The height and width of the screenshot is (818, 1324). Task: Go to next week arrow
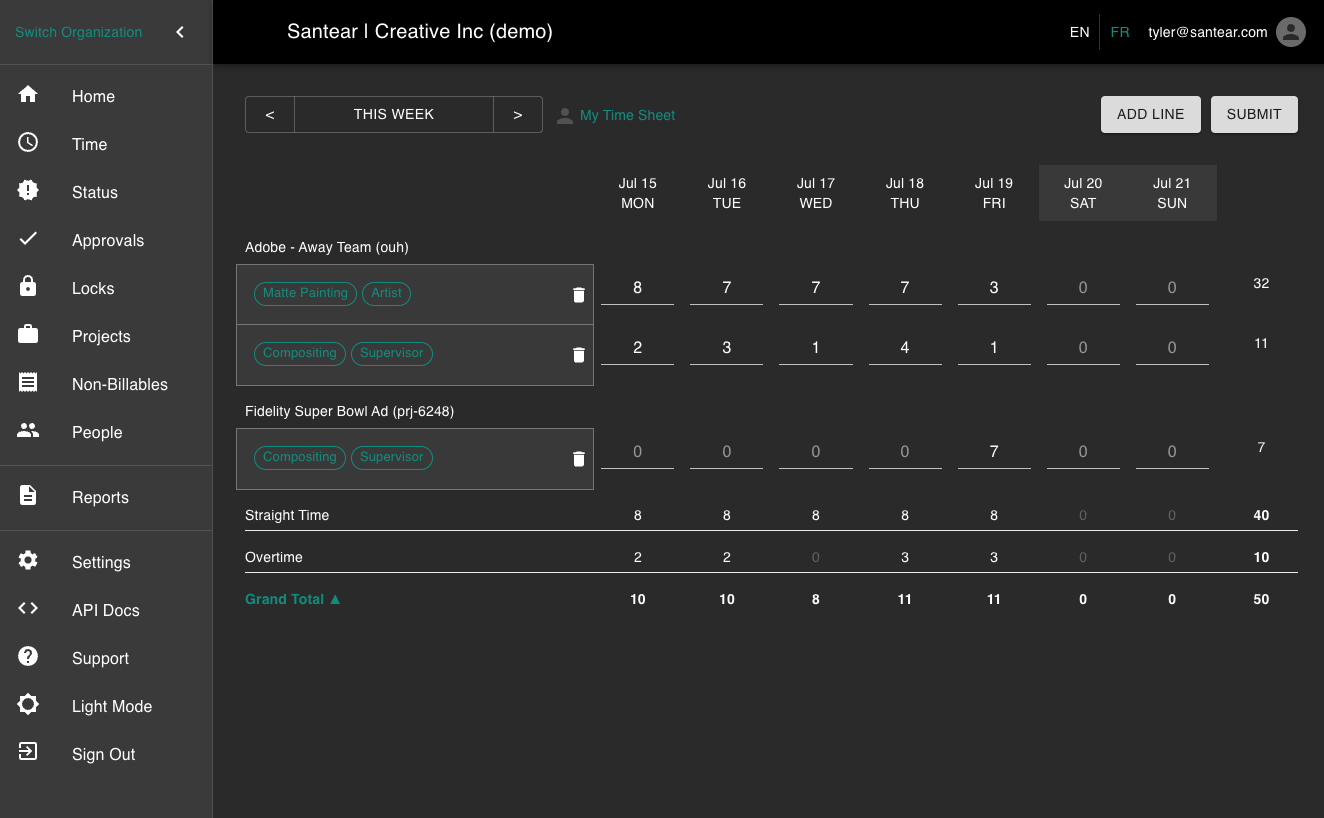coord(518,114)
